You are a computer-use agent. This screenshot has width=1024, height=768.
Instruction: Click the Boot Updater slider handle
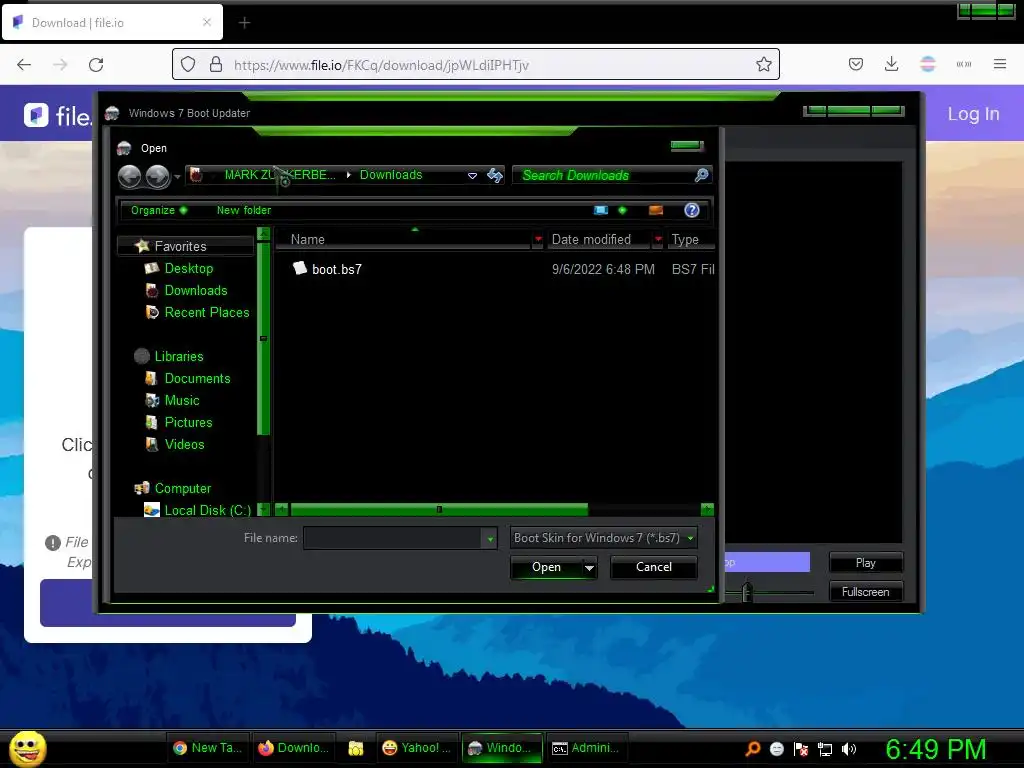(x=747, y=591)
